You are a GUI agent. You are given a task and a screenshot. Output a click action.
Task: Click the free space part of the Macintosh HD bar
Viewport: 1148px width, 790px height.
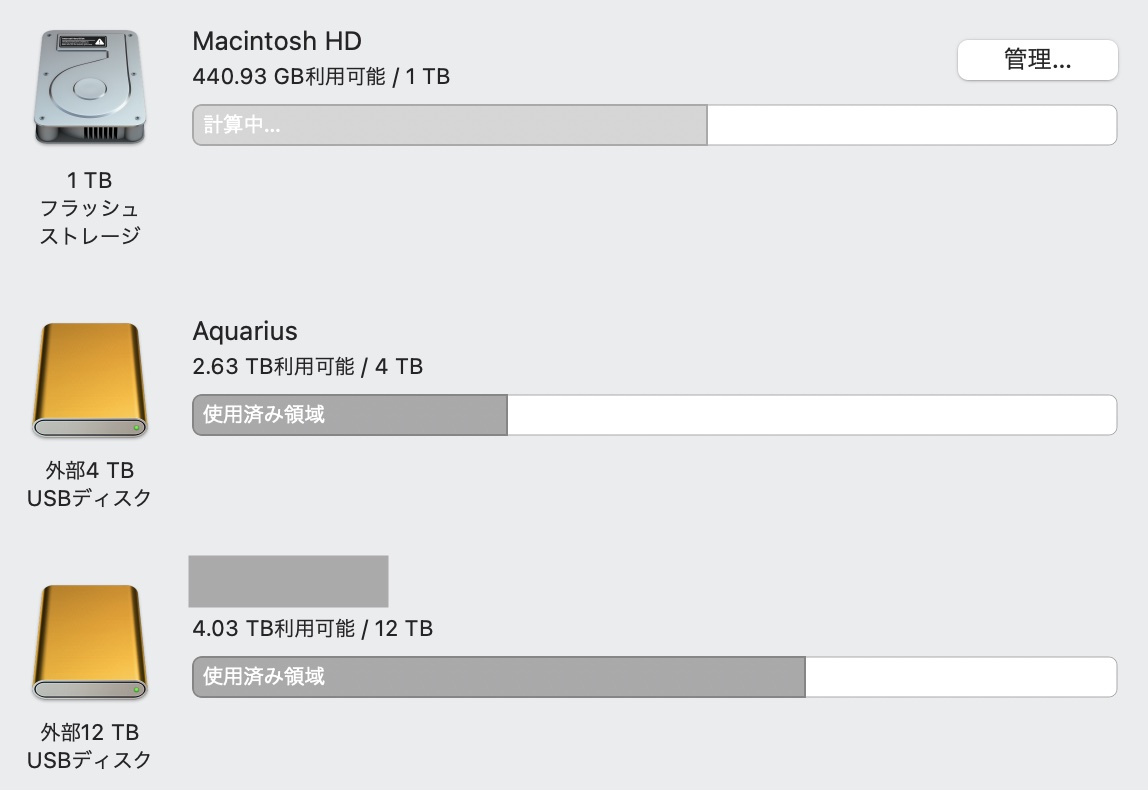(911, 125)
